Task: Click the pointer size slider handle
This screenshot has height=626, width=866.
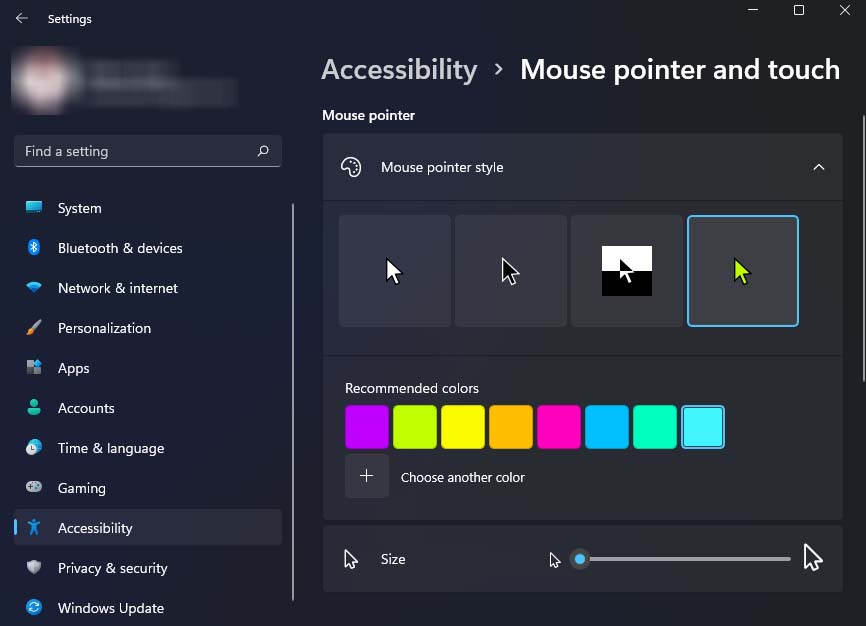Action: tap(580, 559)
